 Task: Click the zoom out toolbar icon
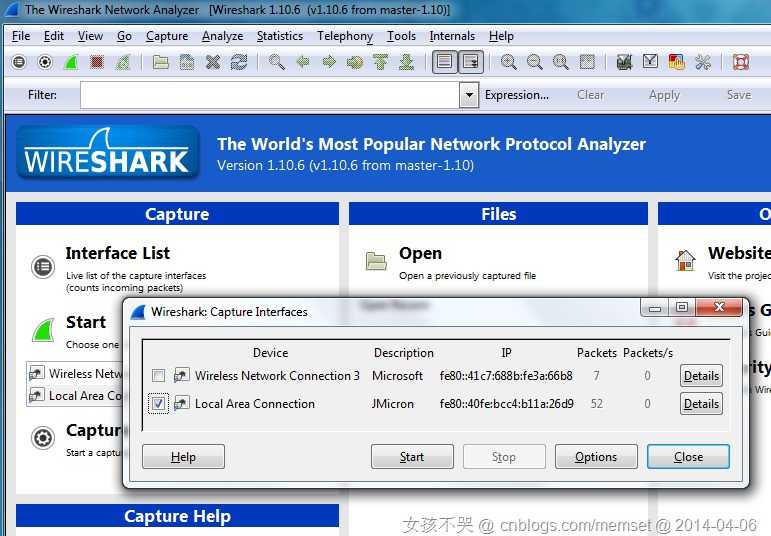pyautogui.click(x=534, y=62)
